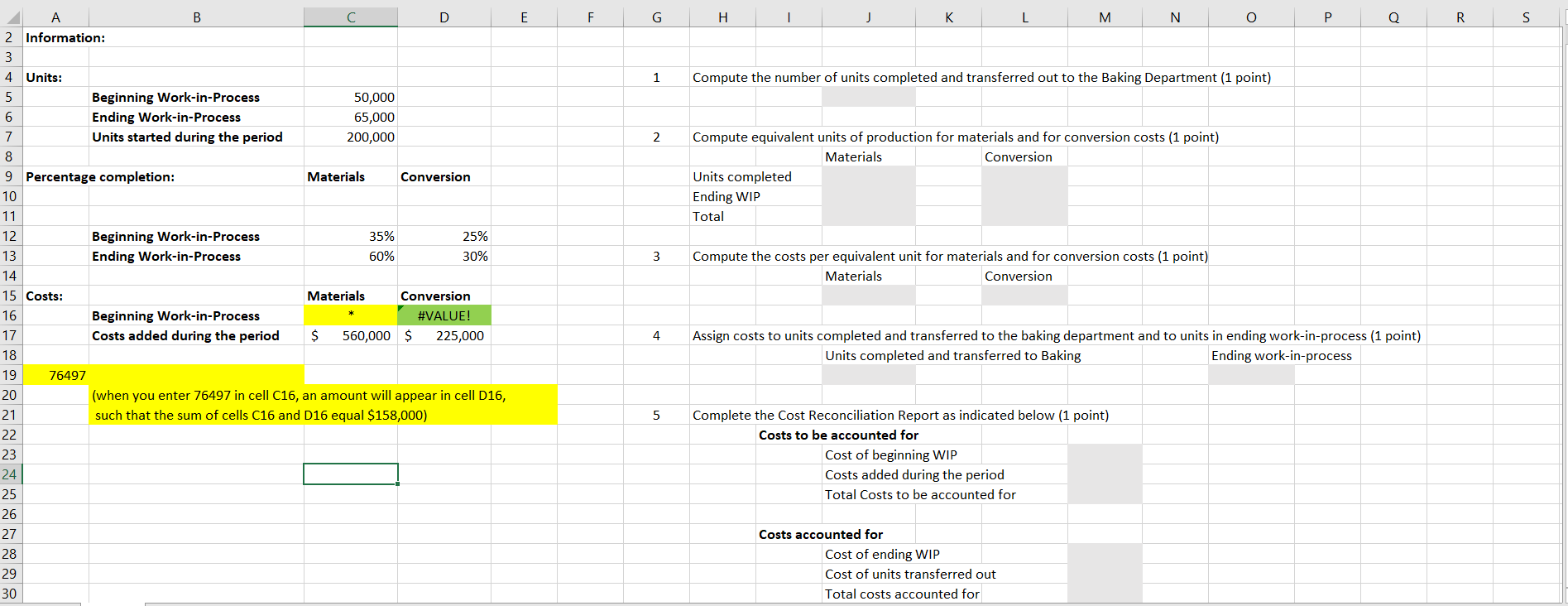Click the question "Compute equivalent units of production"
Viewport: 1568px width, 606px height.
coord(956,137)
